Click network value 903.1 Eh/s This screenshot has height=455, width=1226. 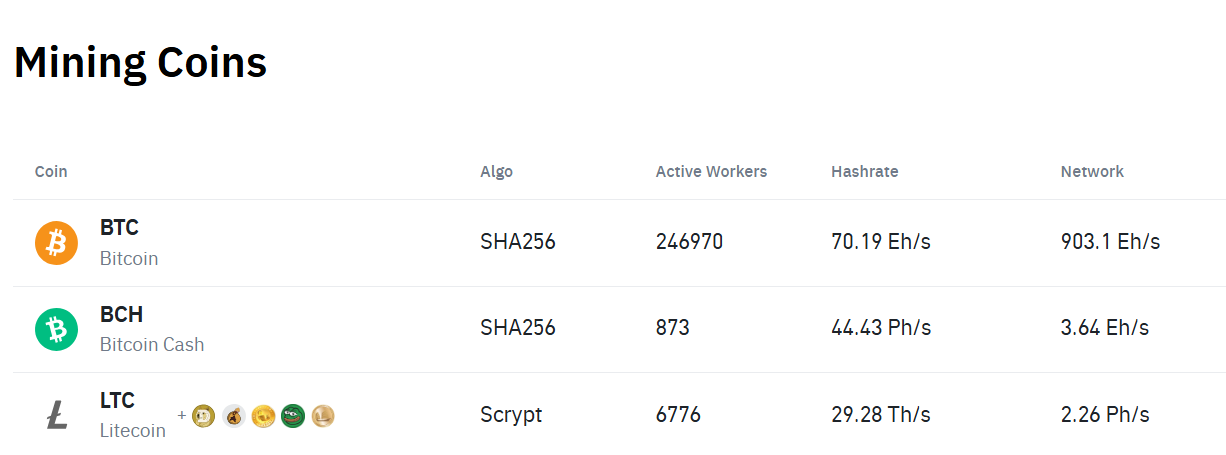pos(1110,242)
